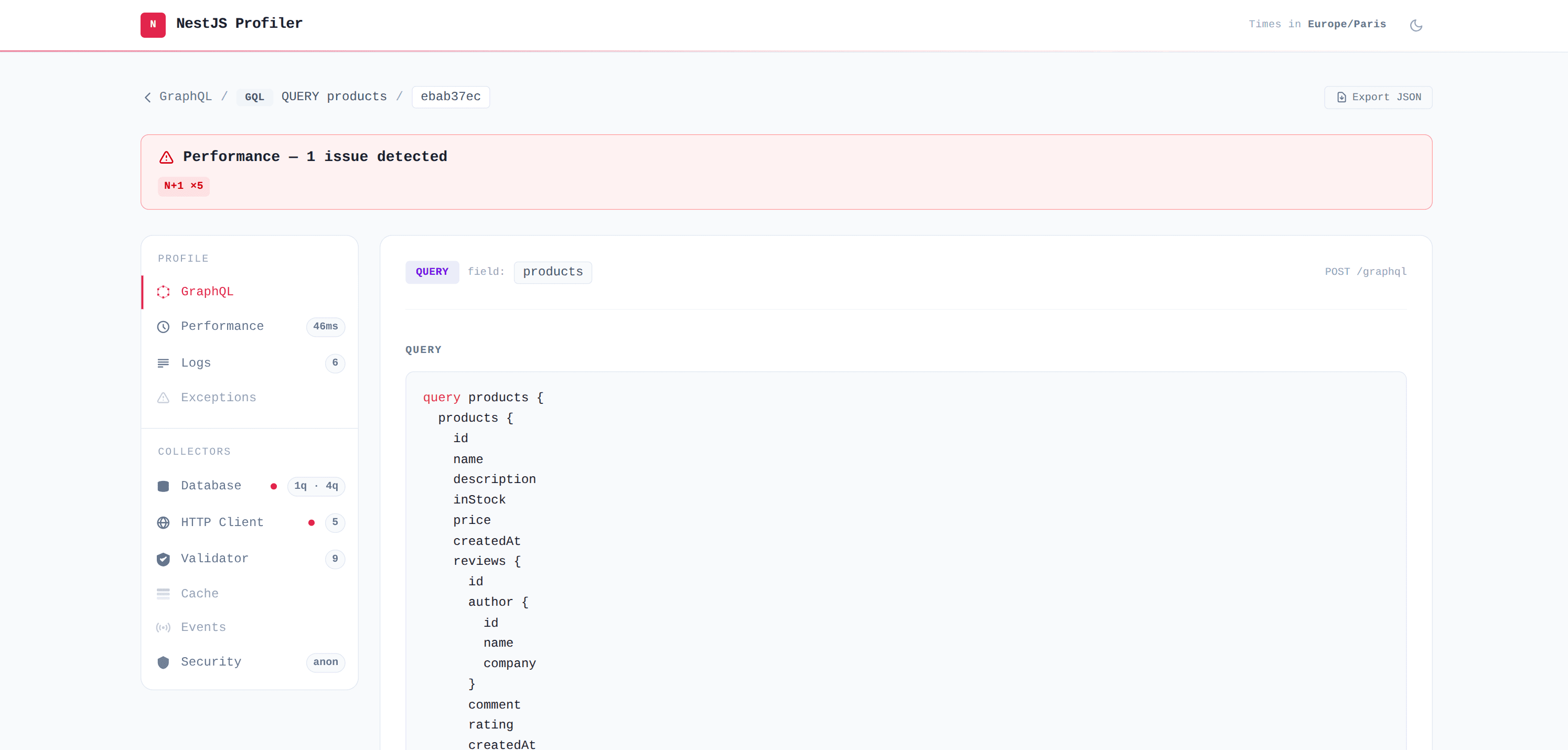Click the shield check icon for Validator
Image resolution: width=1568 pixels, height=750 pixels.
[x=163, y=560]
